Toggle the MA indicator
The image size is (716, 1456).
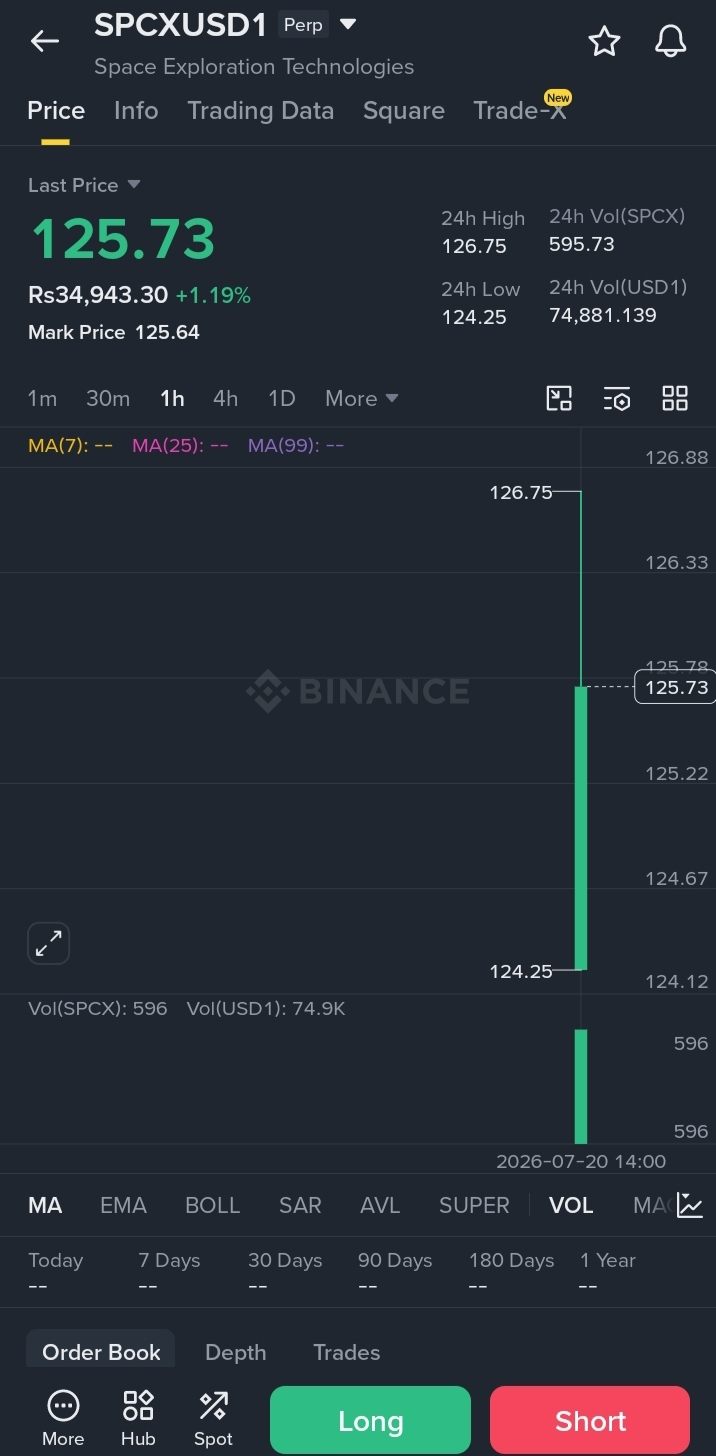(45, 1205)
